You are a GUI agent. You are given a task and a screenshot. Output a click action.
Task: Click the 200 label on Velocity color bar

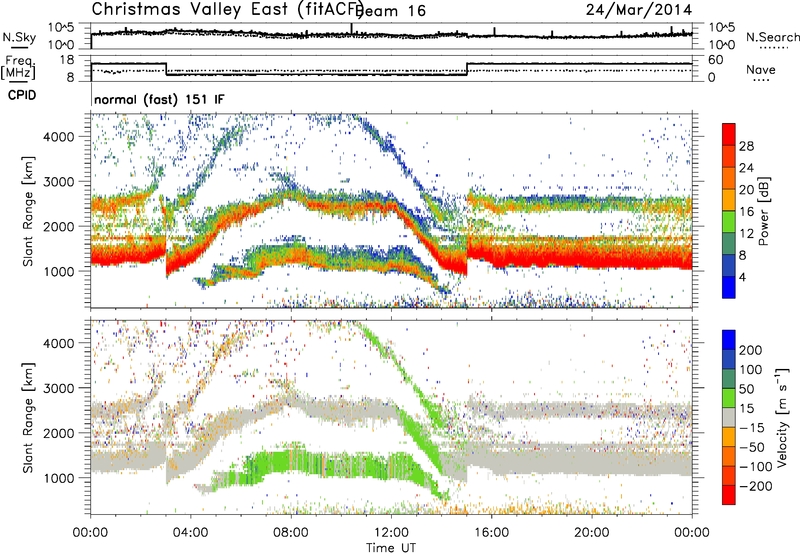751,350
